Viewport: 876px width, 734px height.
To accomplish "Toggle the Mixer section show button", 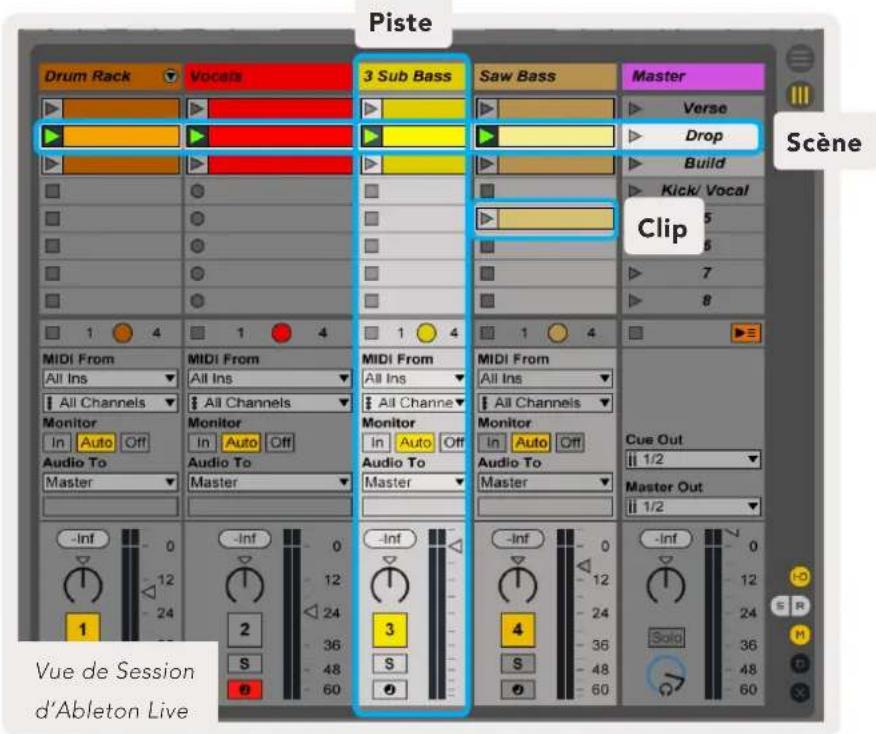I will (800, 635).
